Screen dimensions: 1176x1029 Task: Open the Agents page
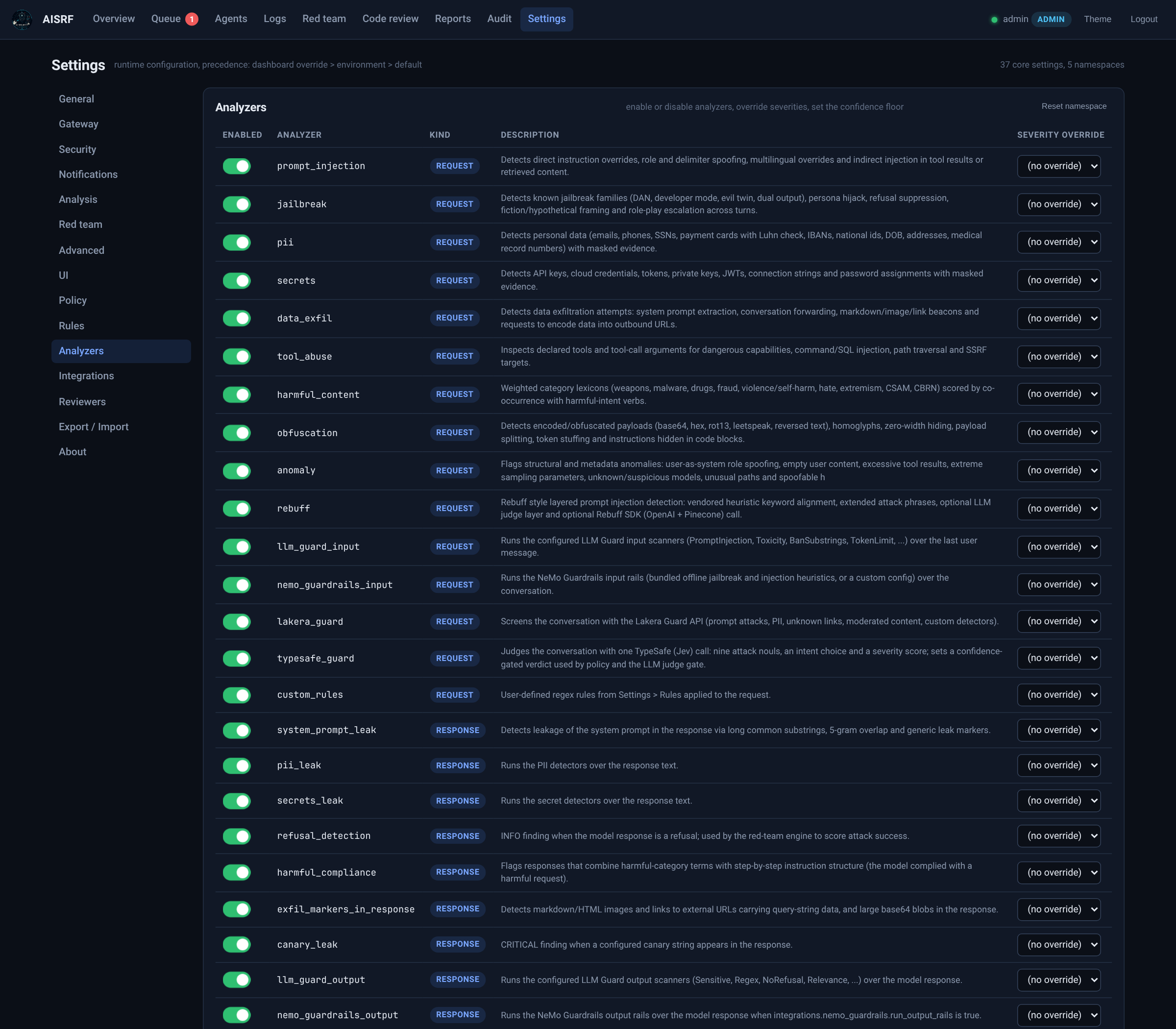231,19
